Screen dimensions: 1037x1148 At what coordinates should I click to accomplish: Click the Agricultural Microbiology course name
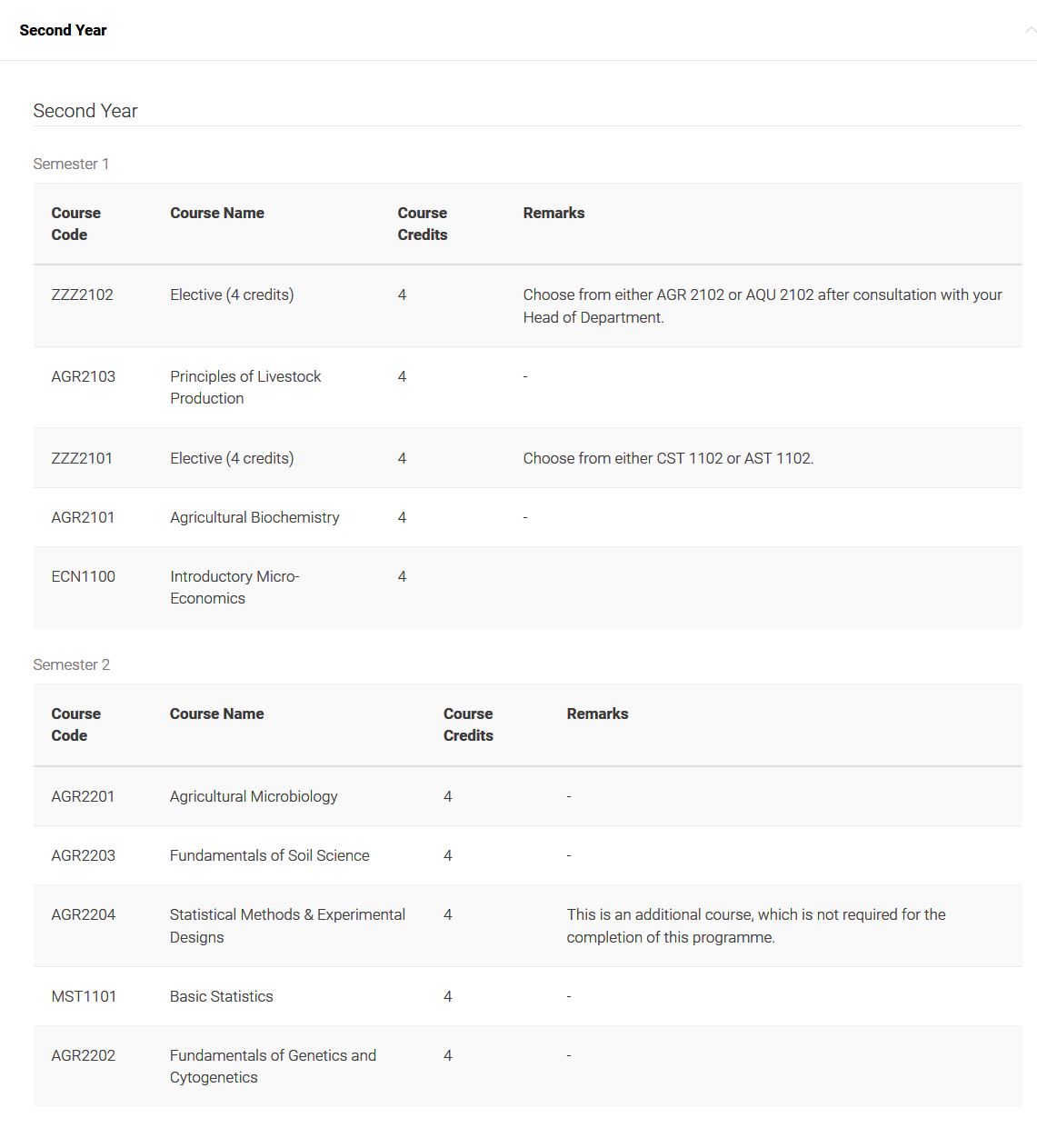(x=254, y=796)
